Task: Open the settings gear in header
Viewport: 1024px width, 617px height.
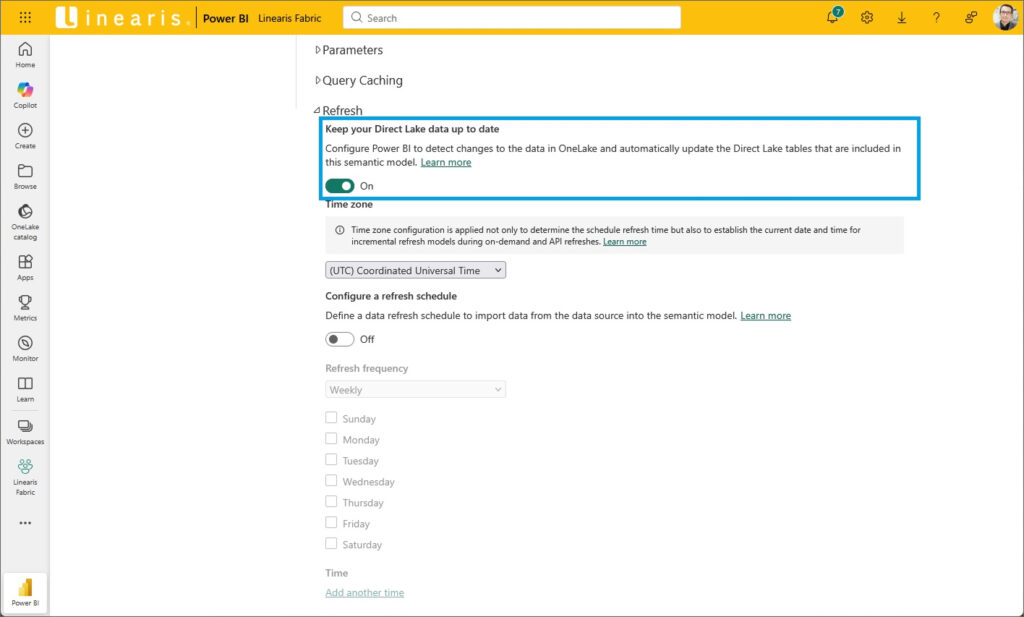Action: [x=867, y=17]
